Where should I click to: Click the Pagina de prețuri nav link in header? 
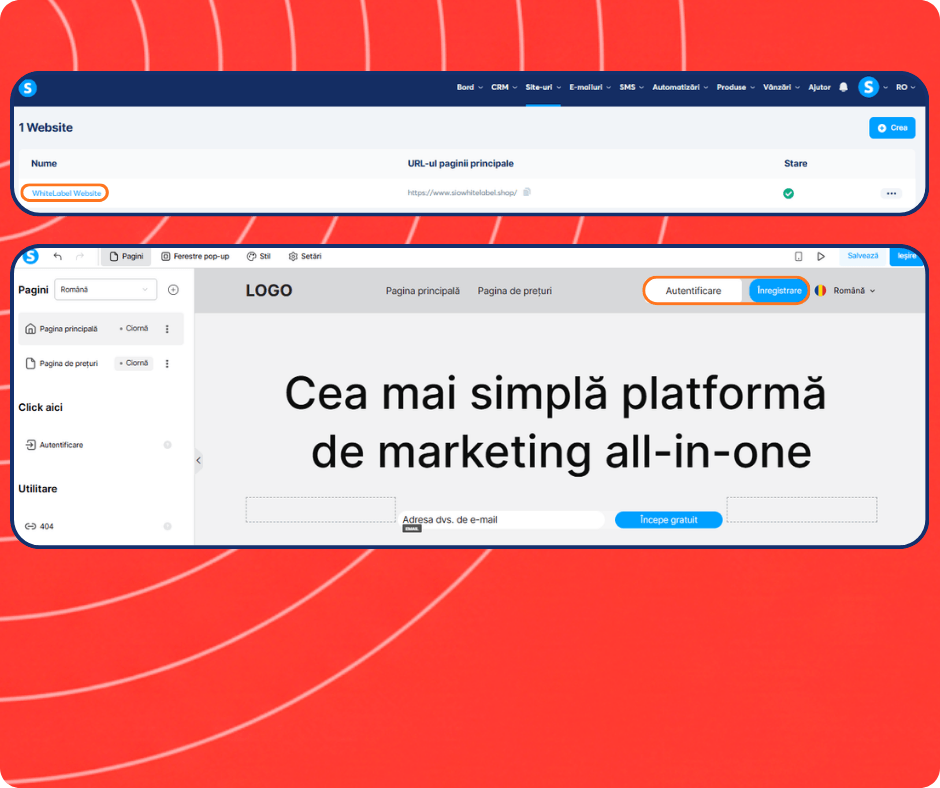click(514, 290)
